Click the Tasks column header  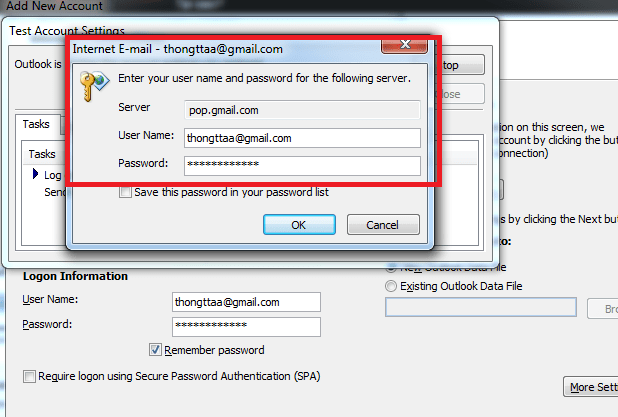pos(42,154)
